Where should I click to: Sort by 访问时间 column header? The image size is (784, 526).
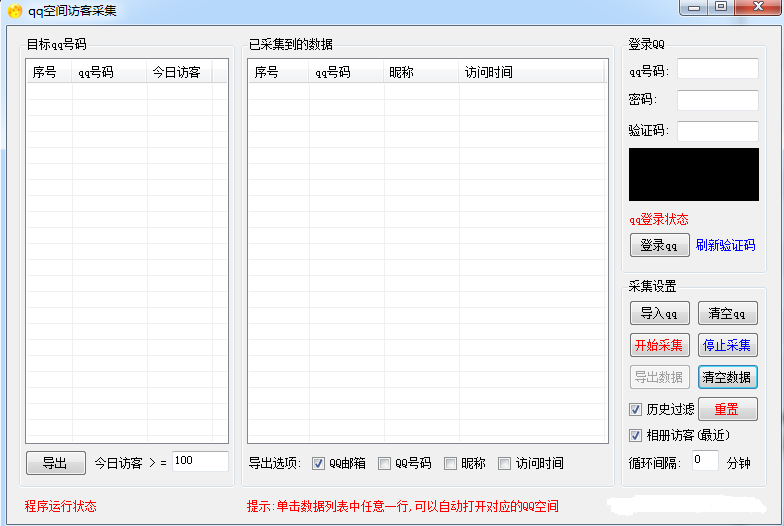489,72
